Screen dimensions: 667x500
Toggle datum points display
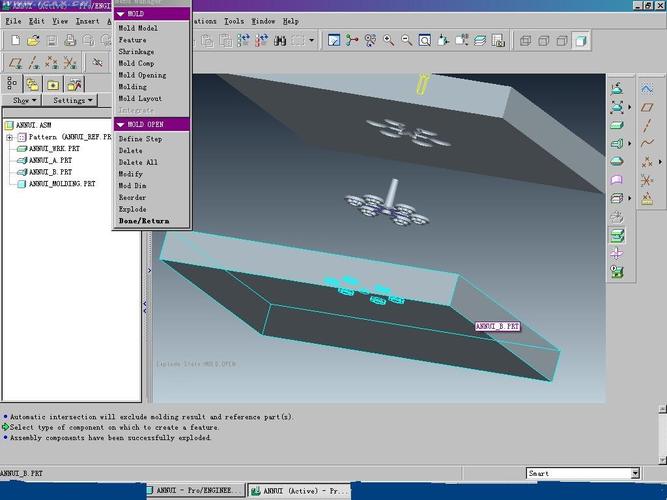pyautogui.click(x=52, y=63)
